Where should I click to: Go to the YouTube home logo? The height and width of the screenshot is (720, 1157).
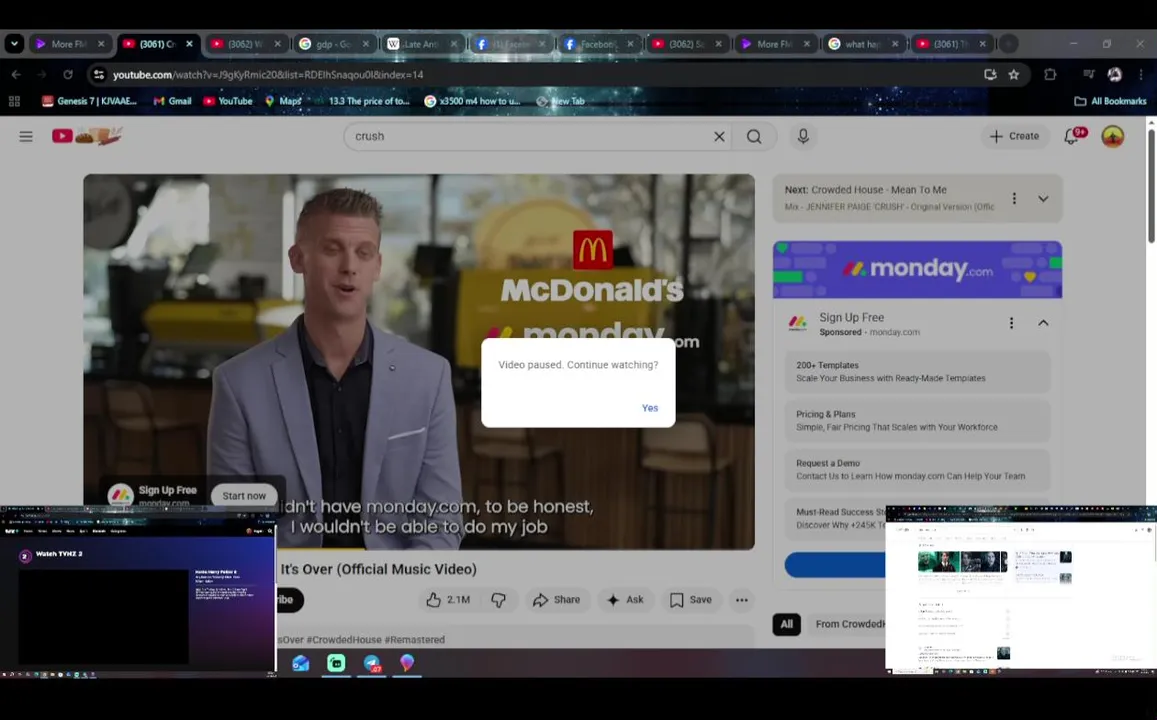[86, 136]
